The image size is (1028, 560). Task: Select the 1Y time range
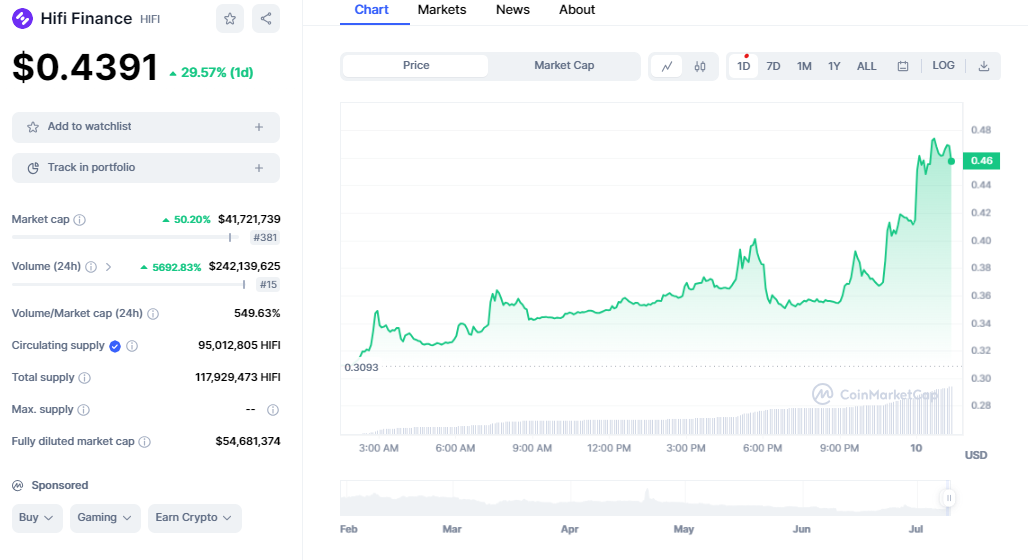coord(834,66)
